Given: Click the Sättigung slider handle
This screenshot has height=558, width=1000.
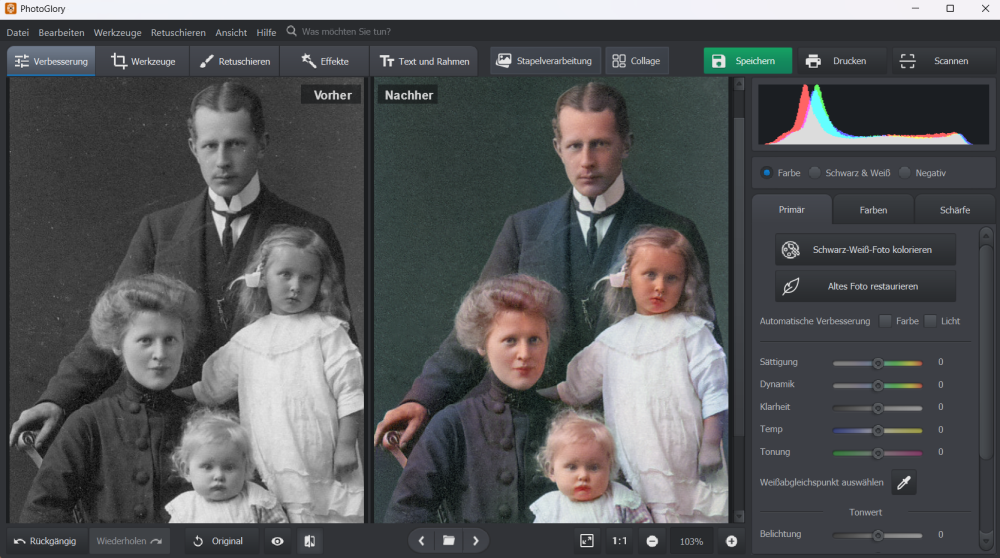Looking at the screenshot, I should [x=878, y=363].
